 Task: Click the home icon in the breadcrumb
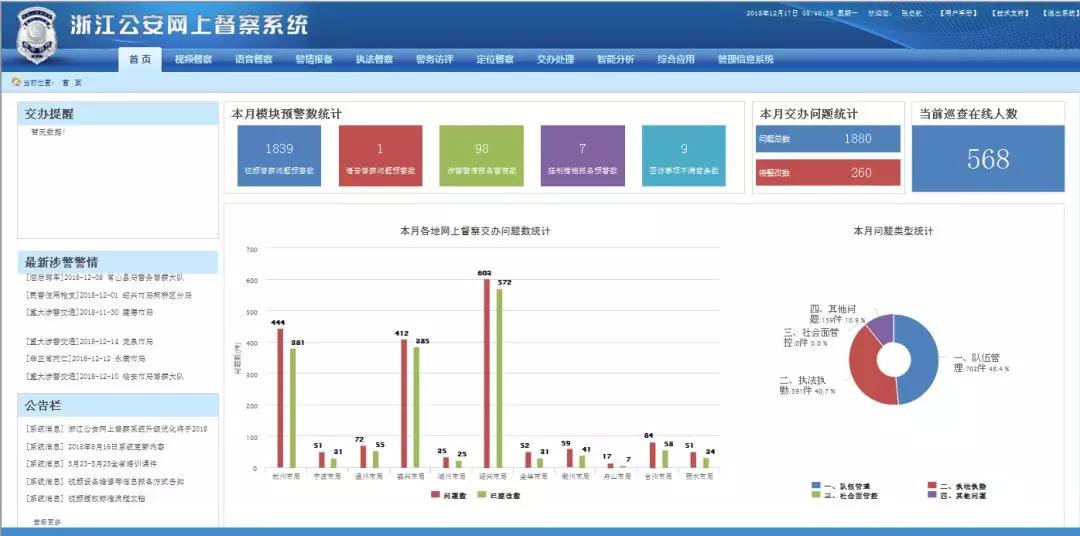(x=16, y=82)
